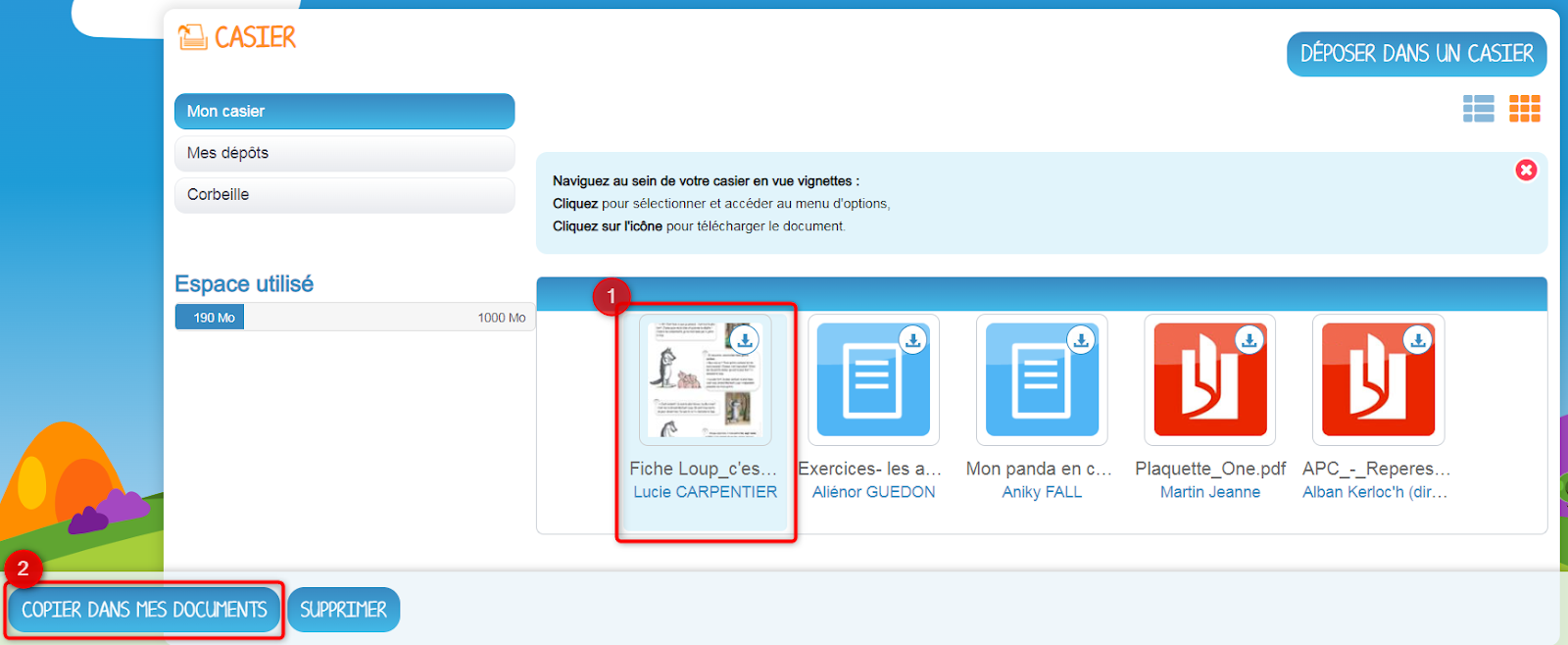The width and height of the screenshot is (1568, 645).
Task: Click download icon on Exercices document
Action: [x=912, y=340]
